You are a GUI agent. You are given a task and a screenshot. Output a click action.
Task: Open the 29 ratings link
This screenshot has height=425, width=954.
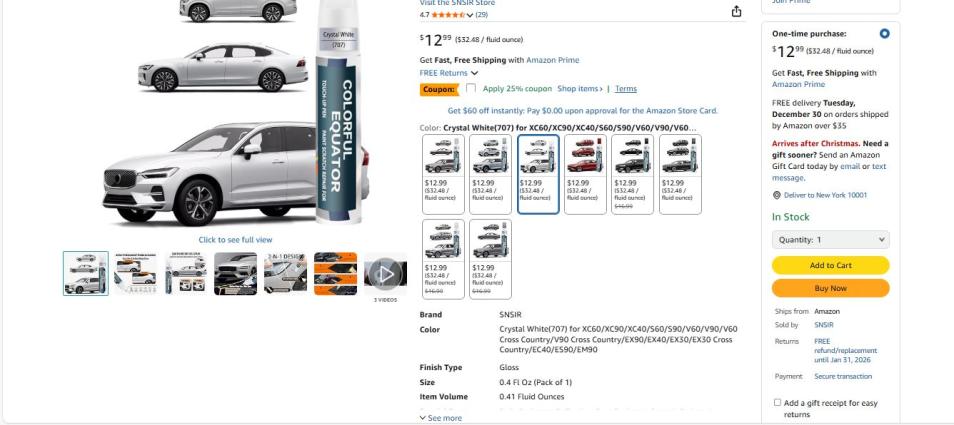(481, 15)
